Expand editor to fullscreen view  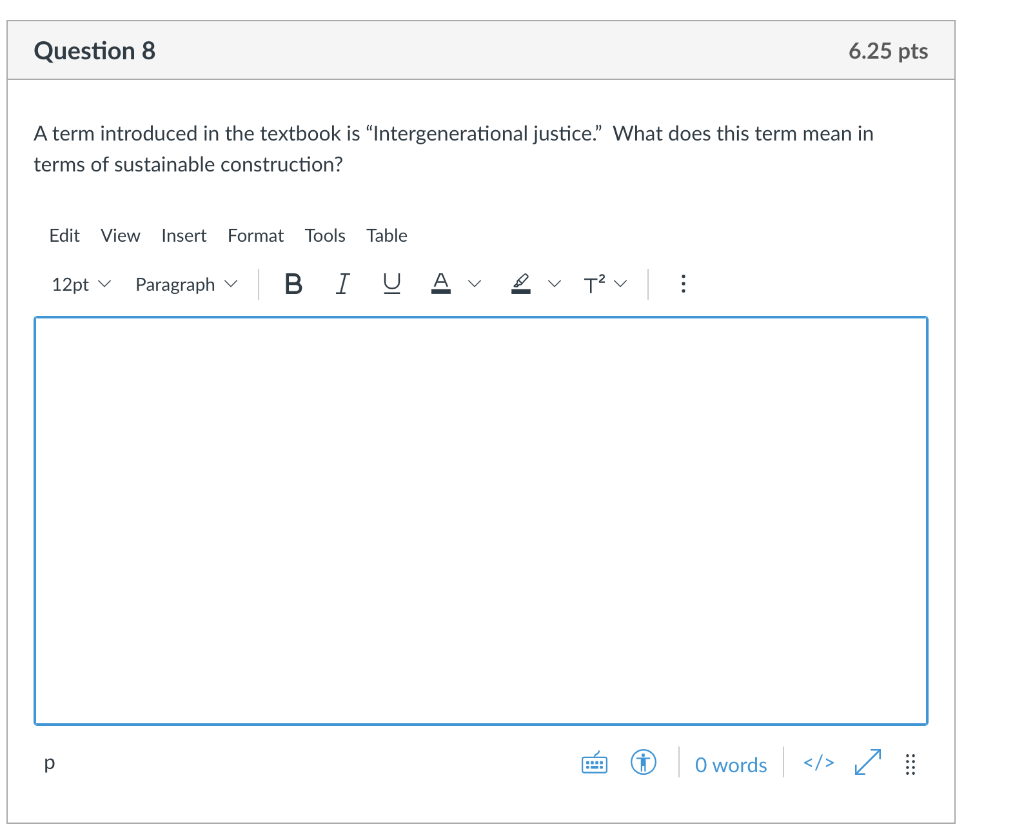point(866,763)
